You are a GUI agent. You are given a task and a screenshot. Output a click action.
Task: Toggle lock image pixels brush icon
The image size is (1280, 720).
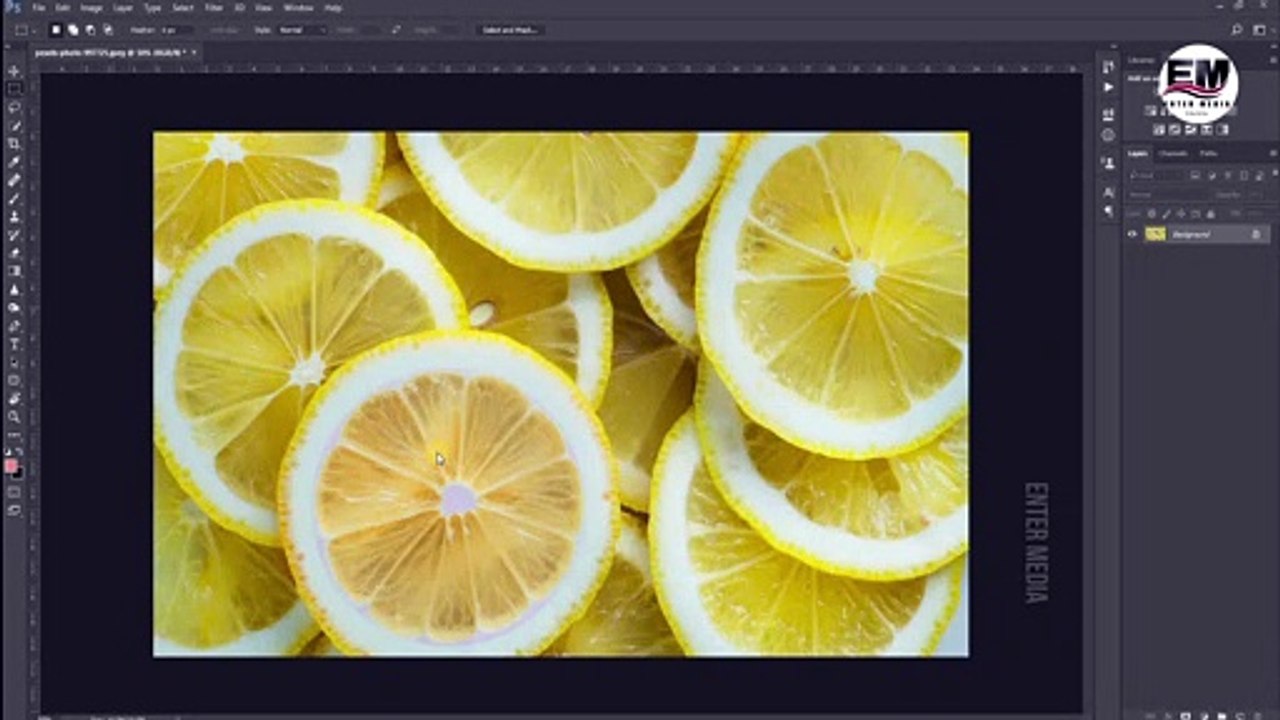click(1166, 214)
